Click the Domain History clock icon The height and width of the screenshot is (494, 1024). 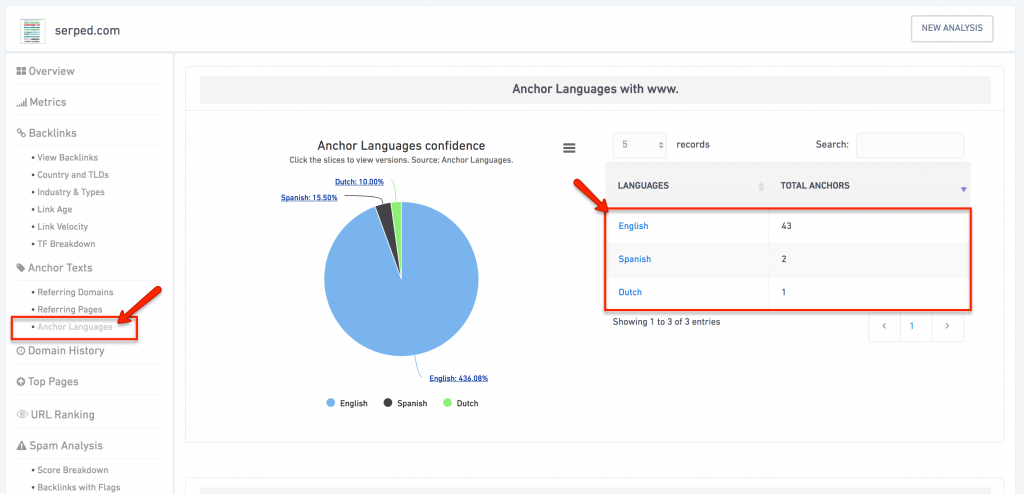coord(20,351)
